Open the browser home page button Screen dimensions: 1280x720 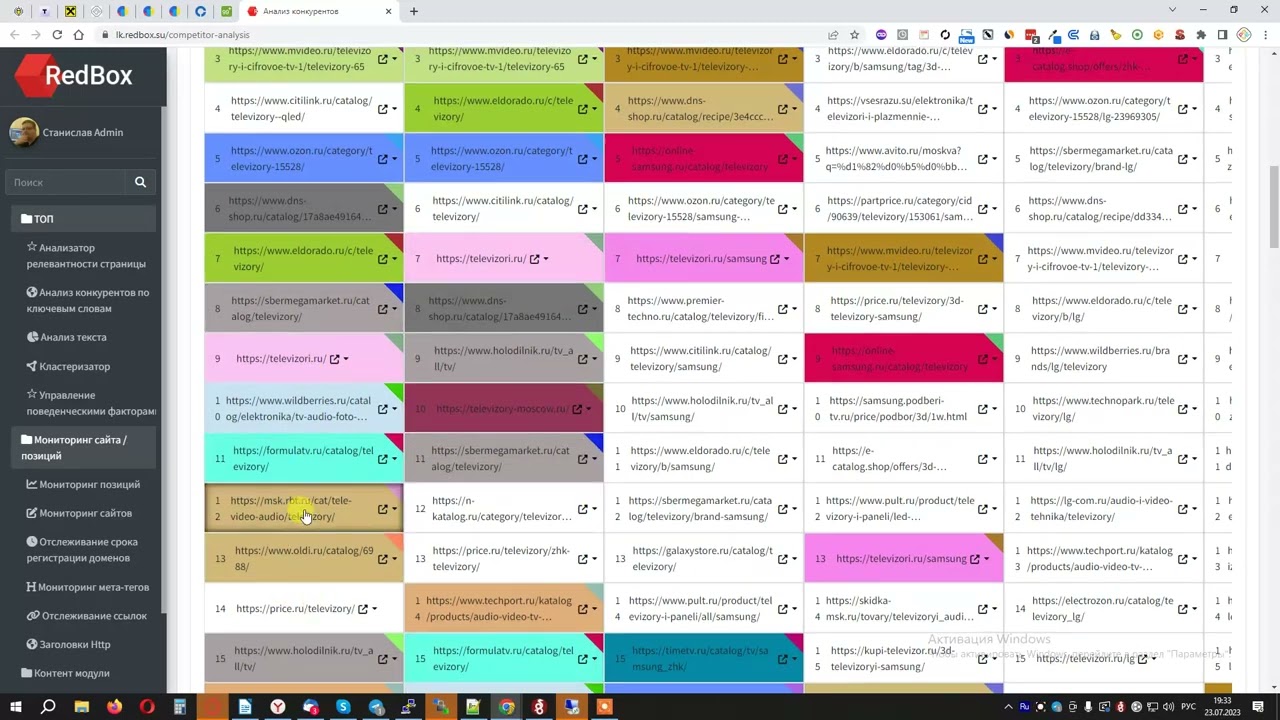coord(79,35)
